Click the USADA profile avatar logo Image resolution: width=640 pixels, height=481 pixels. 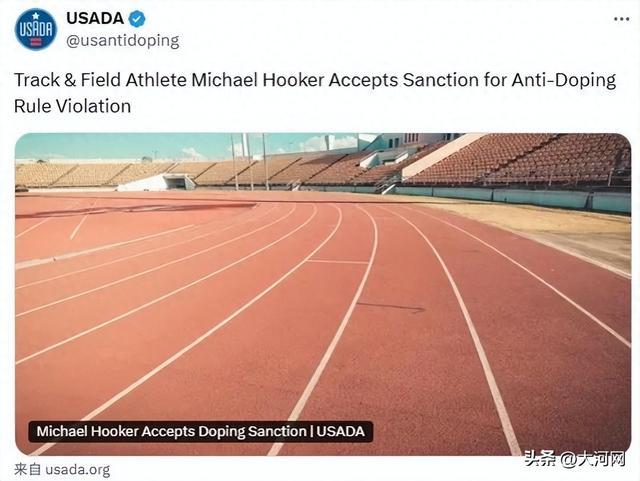[x=35, y=28]
